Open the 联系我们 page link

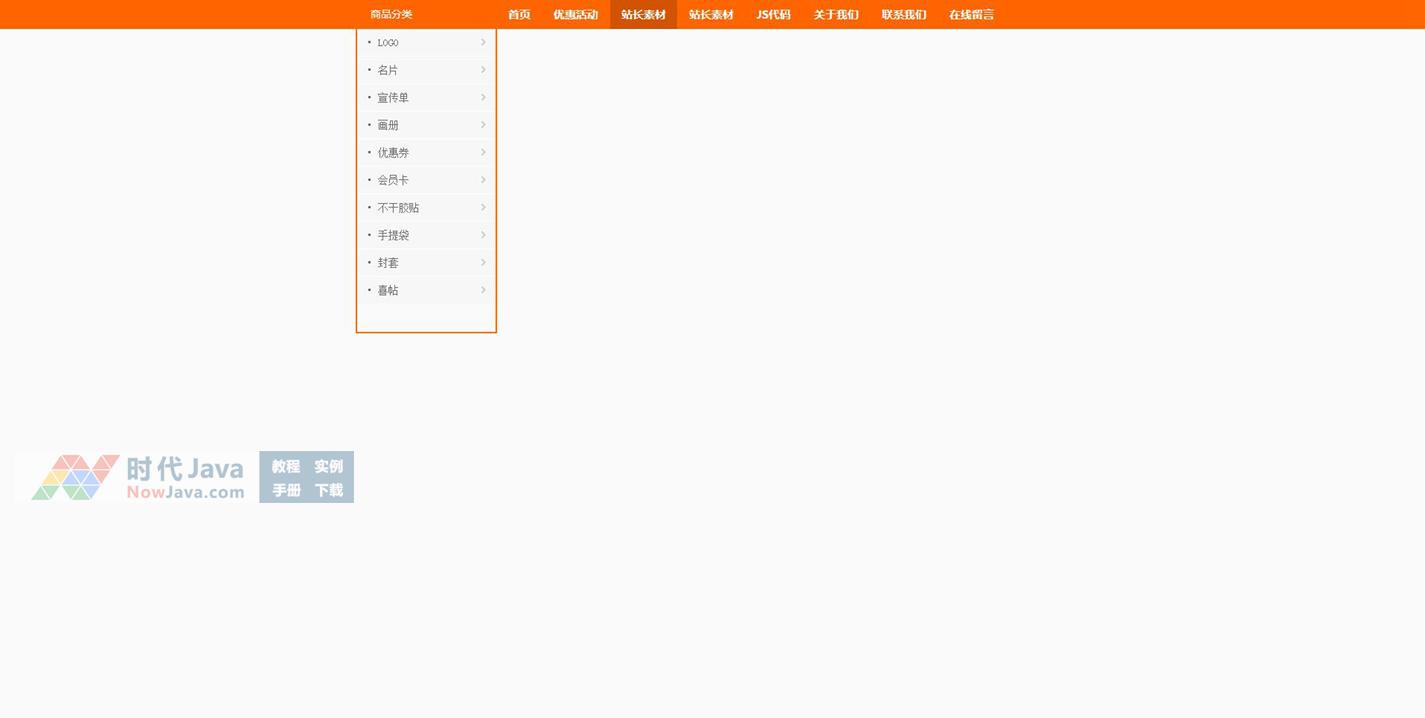[904, 14]
